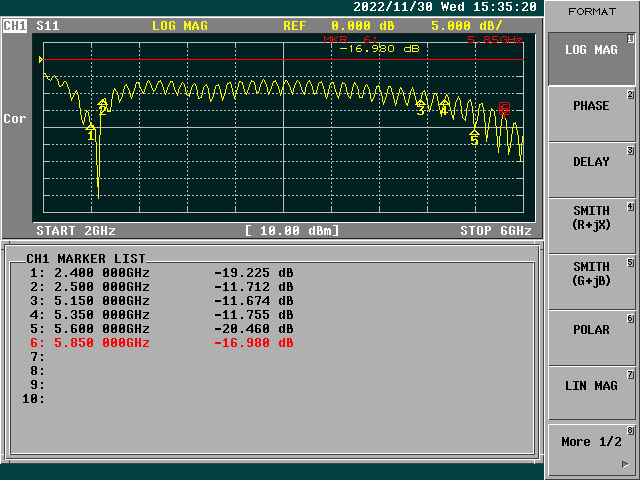Viewport: 640px width, 480px height.
Task: Click the reference level triangle indicator
Action: (x=41, y=60)
